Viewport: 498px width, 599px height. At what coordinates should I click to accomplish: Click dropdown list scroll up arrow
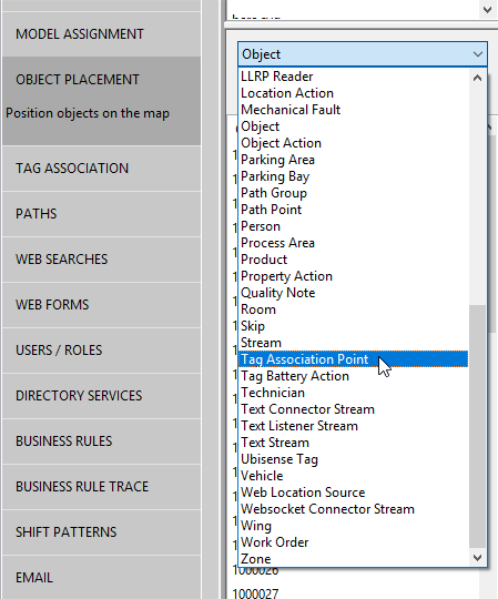(477, 78)
